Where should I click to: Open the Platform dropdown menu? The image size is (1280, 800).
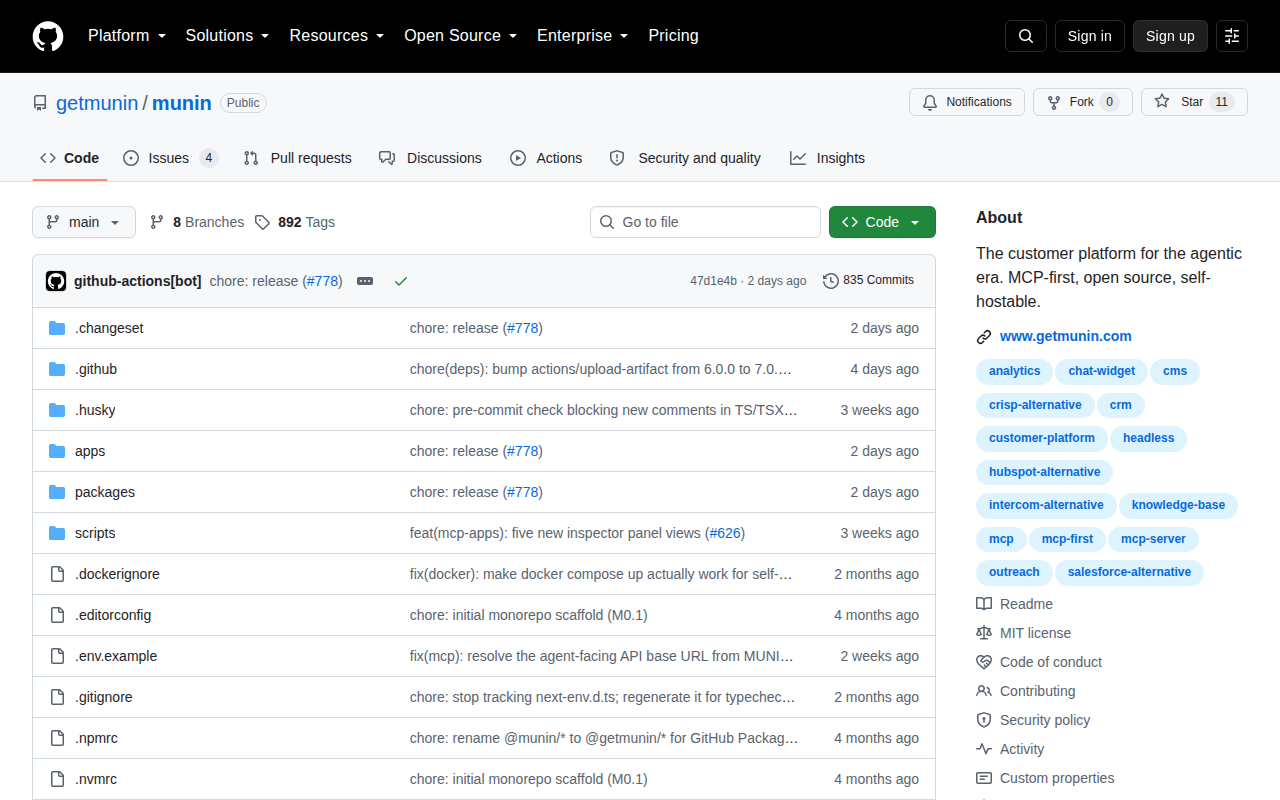point(127,36)
